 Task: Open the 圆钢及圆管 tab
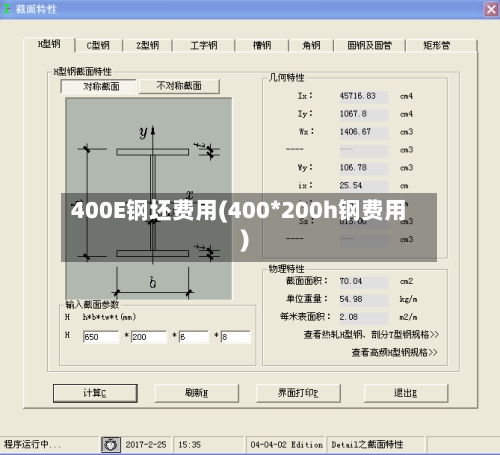(x=369, y=45)
